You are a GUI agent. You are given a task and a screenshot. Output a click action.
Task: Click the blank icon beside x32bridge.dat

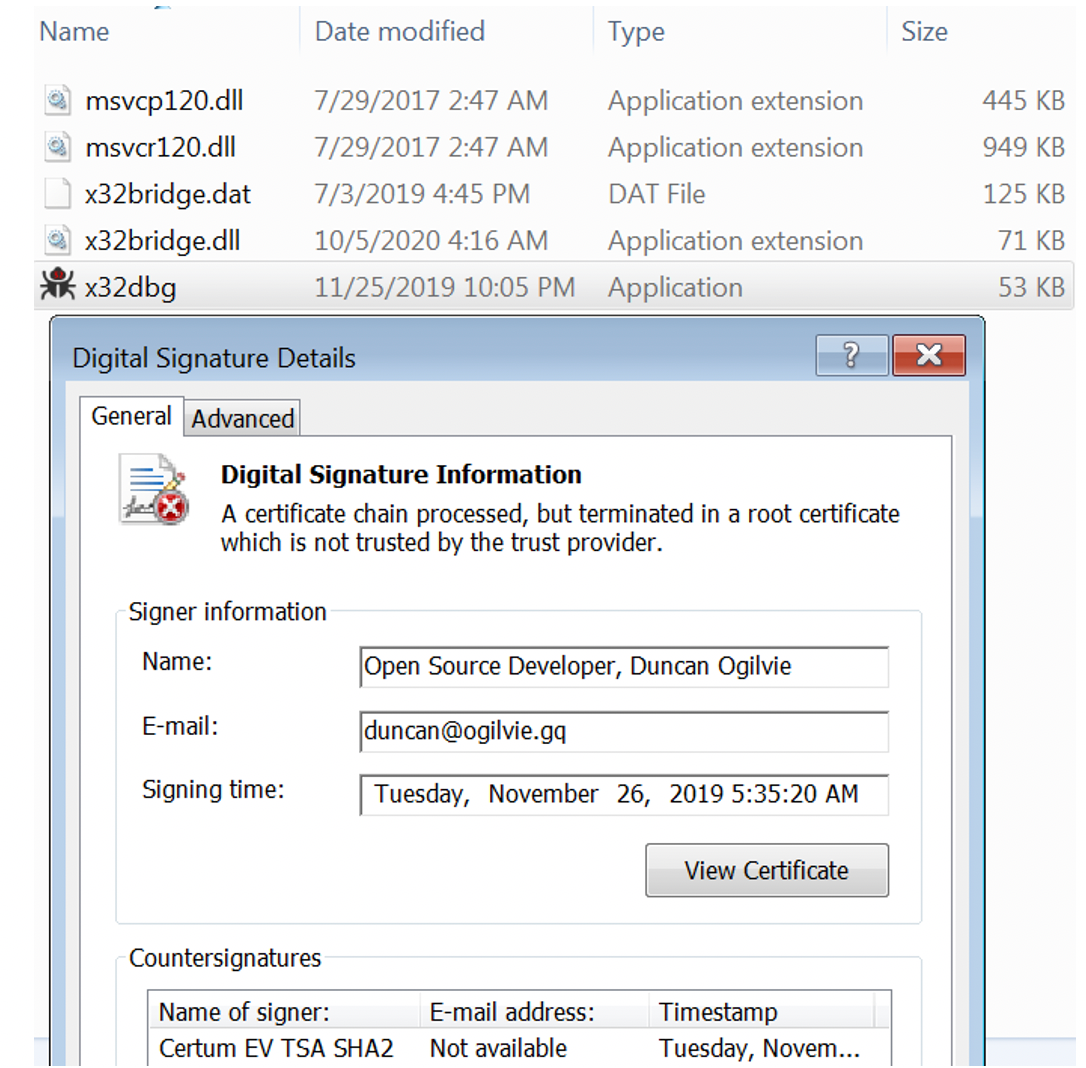click(x=57, y=193)
